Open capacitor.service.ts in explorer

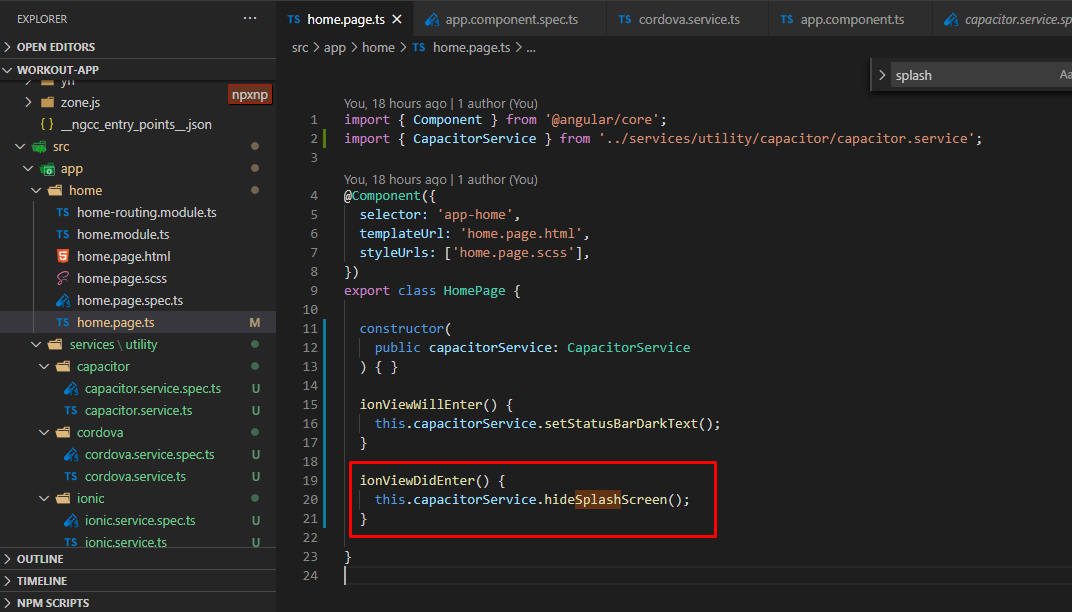[x=139, y=410]
